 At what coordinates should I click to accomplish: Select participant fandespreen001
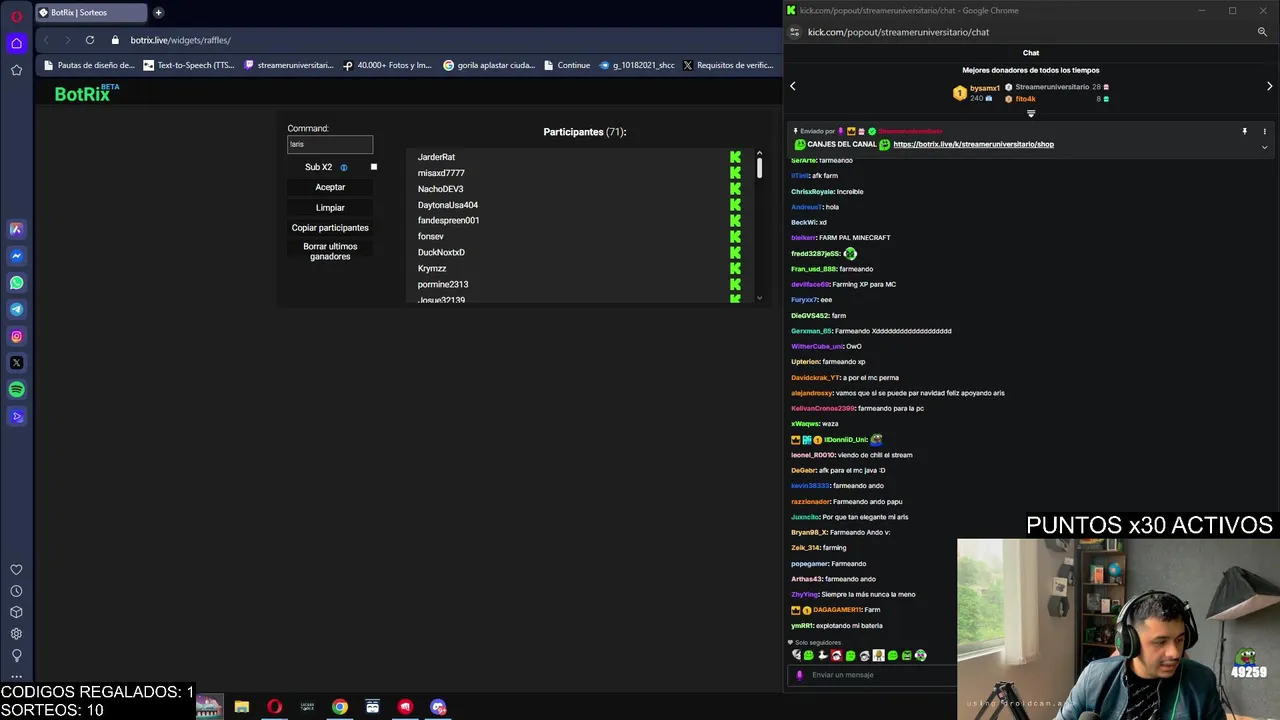coord(448,221)
